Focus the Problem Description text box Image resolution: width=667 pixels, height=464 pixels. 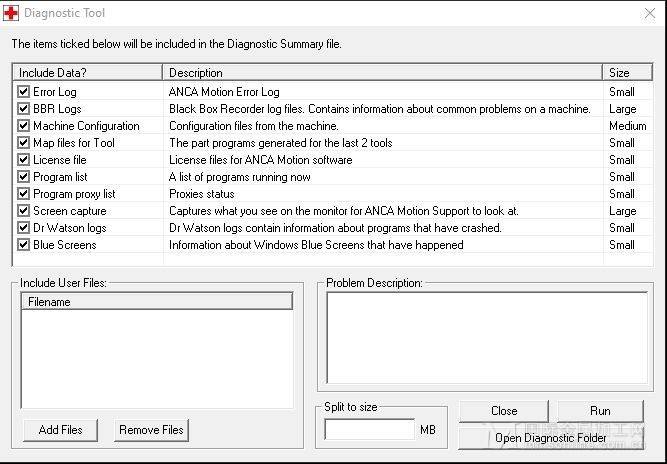487,338
